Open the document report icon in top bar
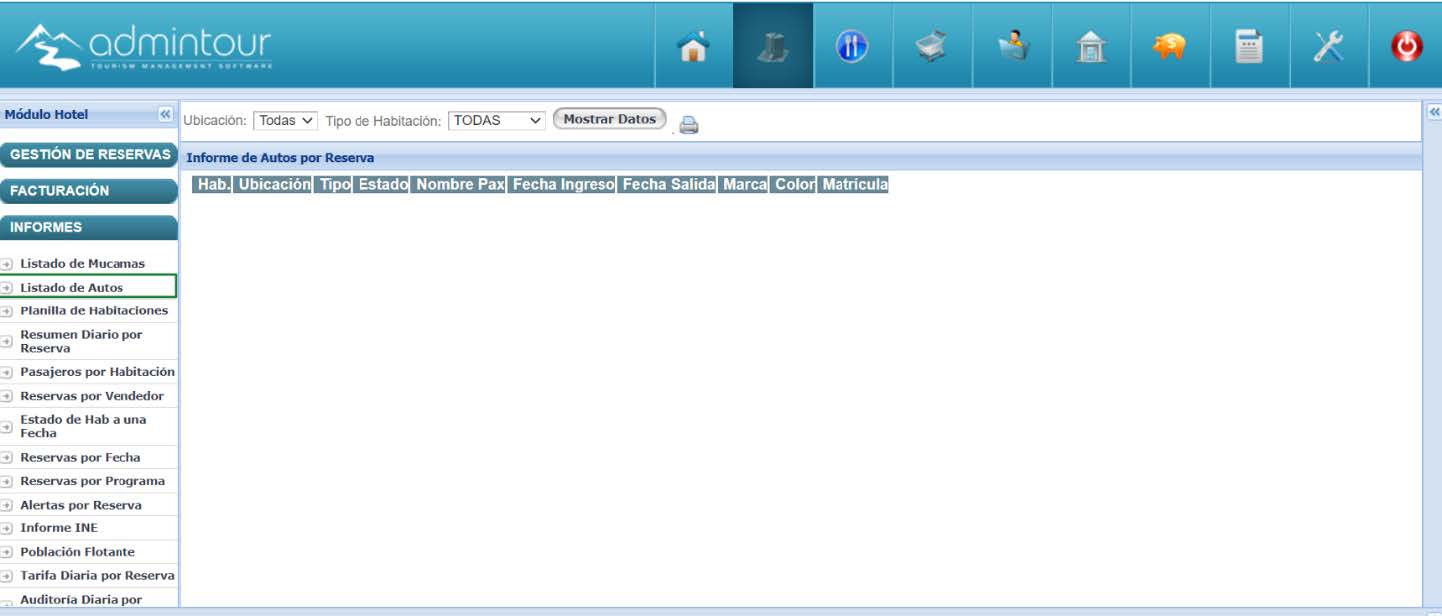1442x616 pixels. pyautogui.click(x=1249, y=46)
